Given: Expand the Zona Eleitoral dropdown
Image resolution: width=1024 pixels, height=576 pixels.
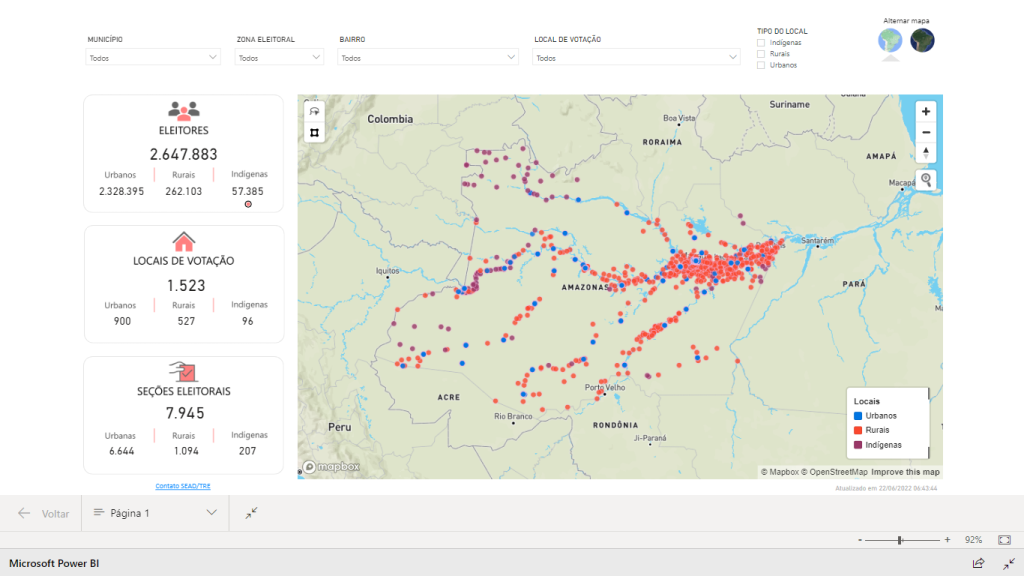Looking at the screenshot, I should [279, 58].
